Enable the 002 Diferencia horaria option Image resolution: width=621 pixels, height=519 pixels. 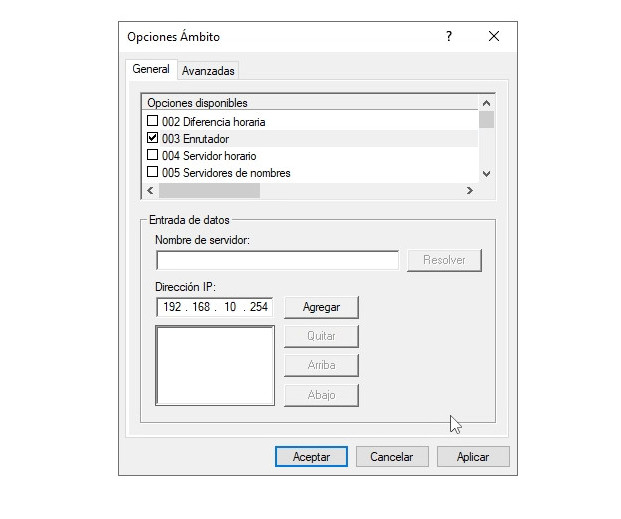tap(153, 122)
